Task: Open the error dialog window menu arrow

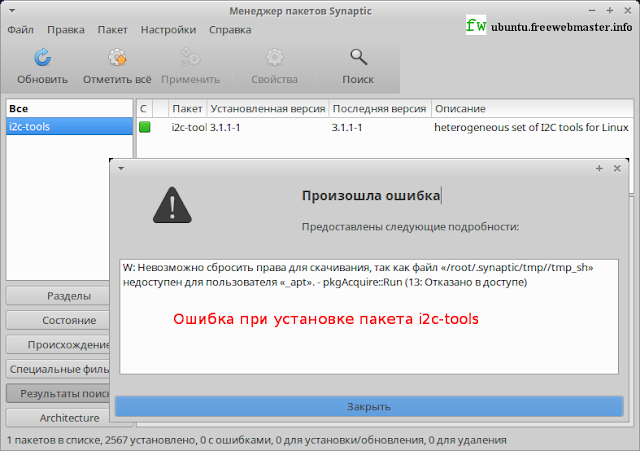Action: click(121, 169)
